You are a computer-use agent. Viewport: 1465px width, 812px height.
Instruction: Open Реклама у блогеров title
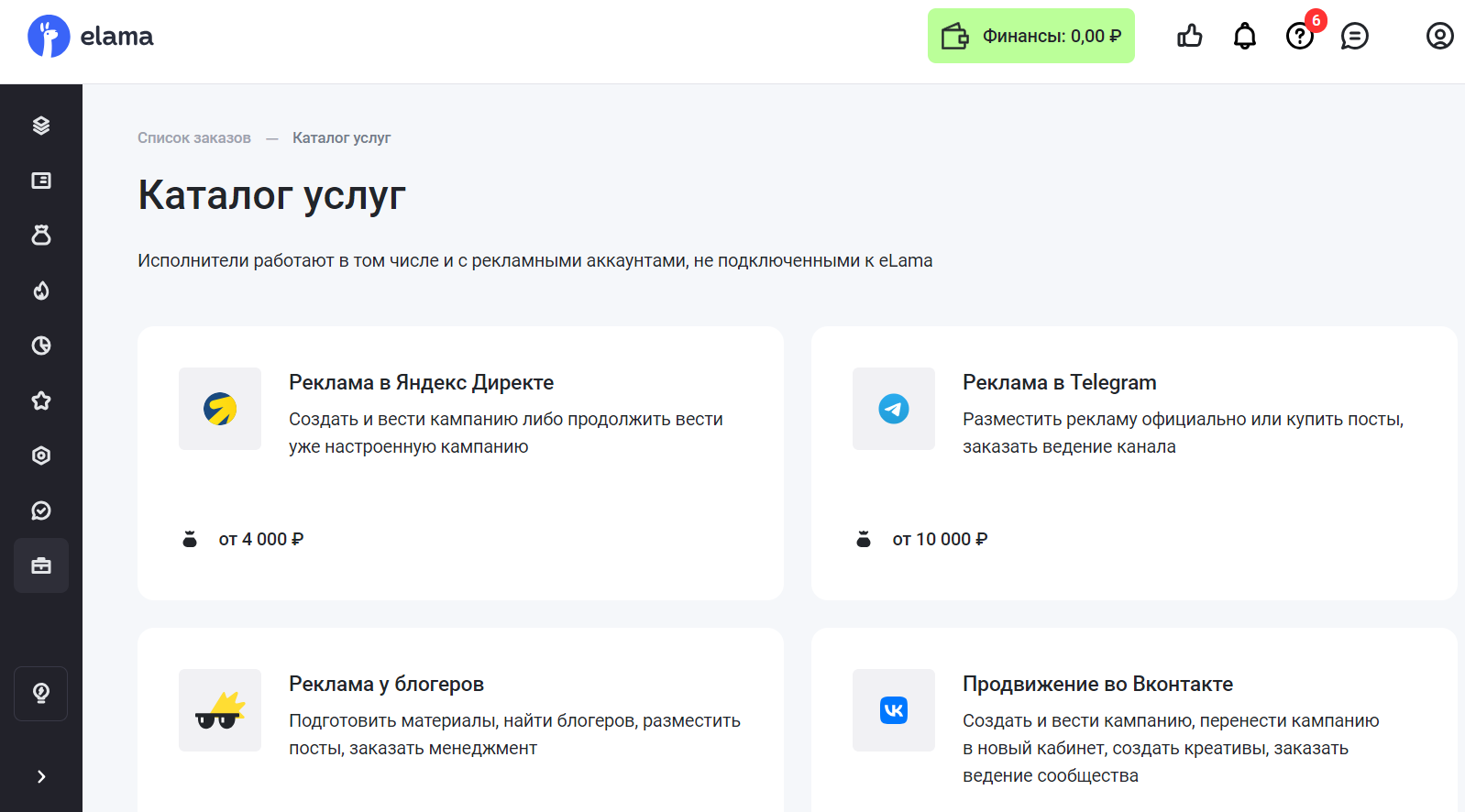click(386, 684)
